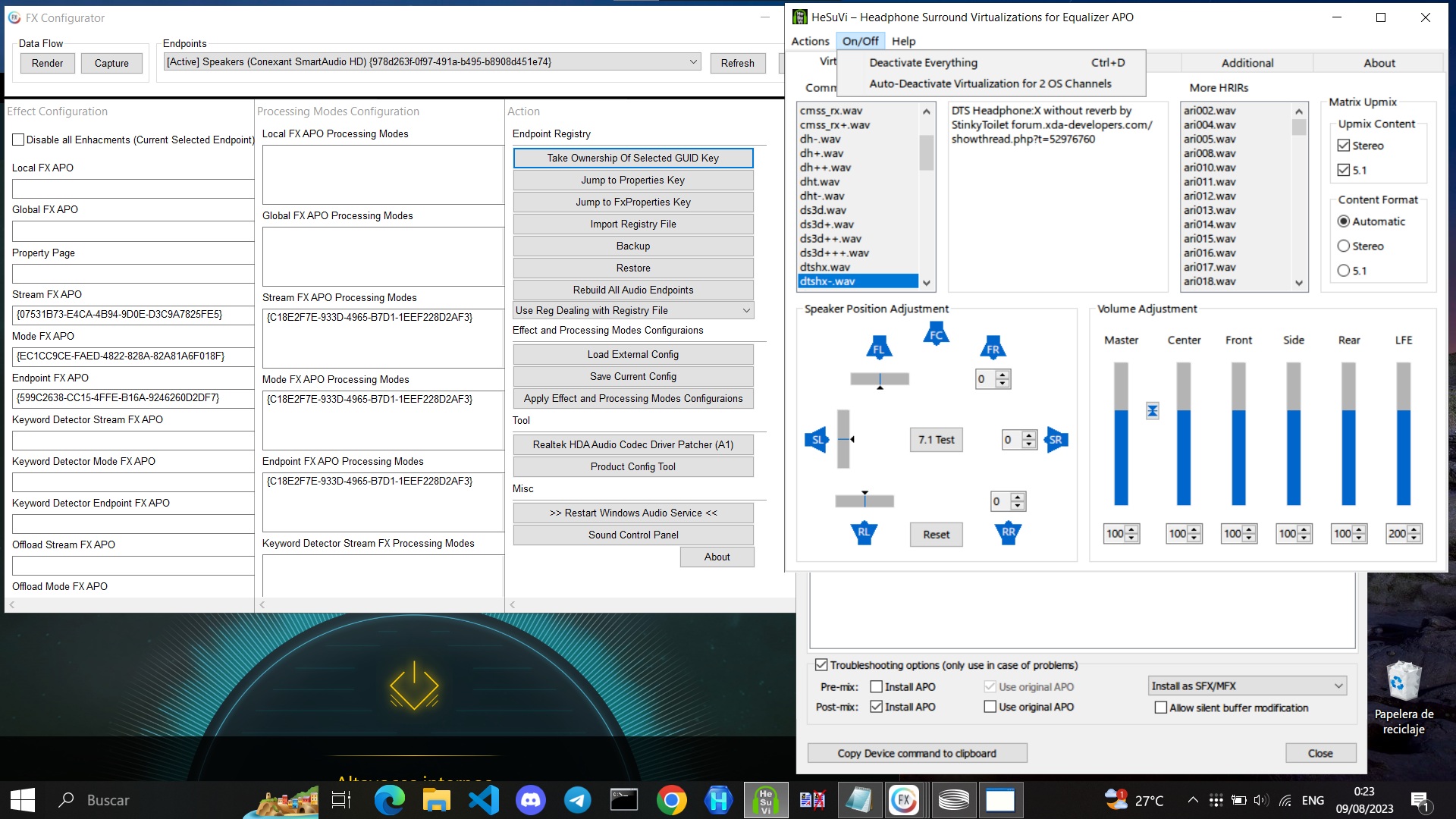The image size is (1456, 819).
Task: Enable Allow silent buffer modification
Action: (1161, 708)
